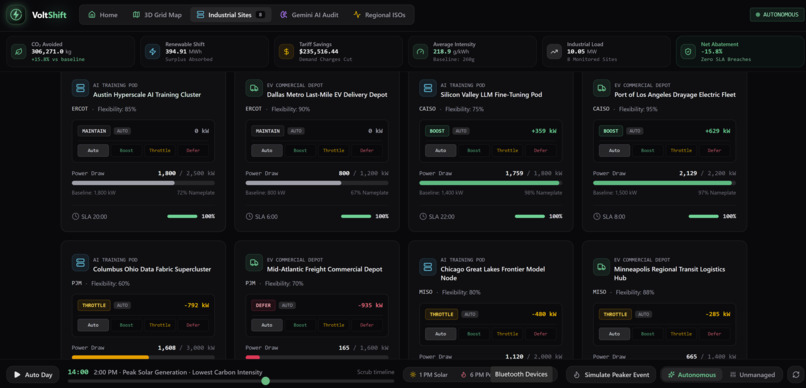Set Austin Hyperscale cluster to Boost
The height and width of the screenshot is (388, 806).
click(x=126, y=151)
